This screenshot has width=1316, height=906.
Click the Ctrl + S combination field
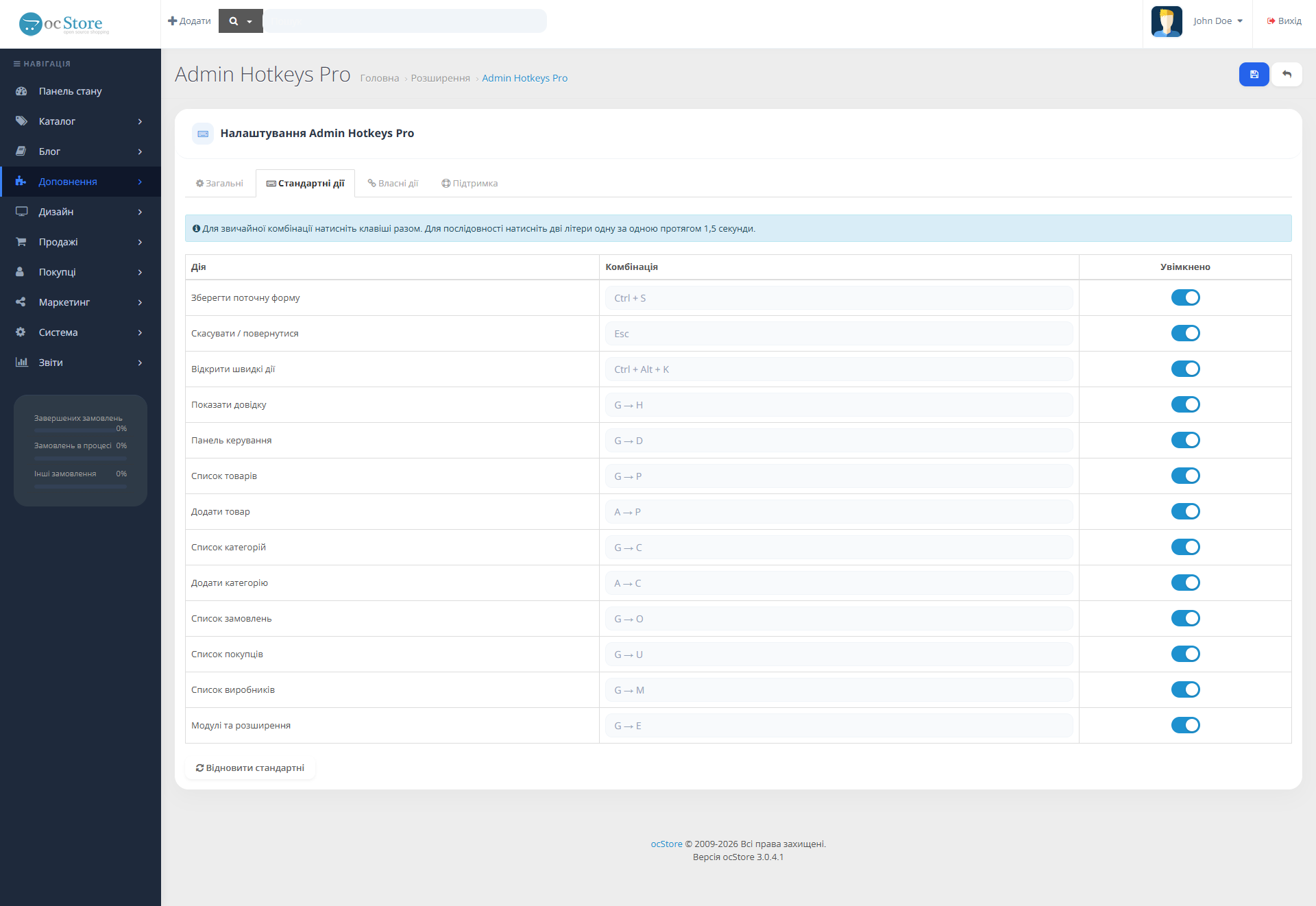839,297
